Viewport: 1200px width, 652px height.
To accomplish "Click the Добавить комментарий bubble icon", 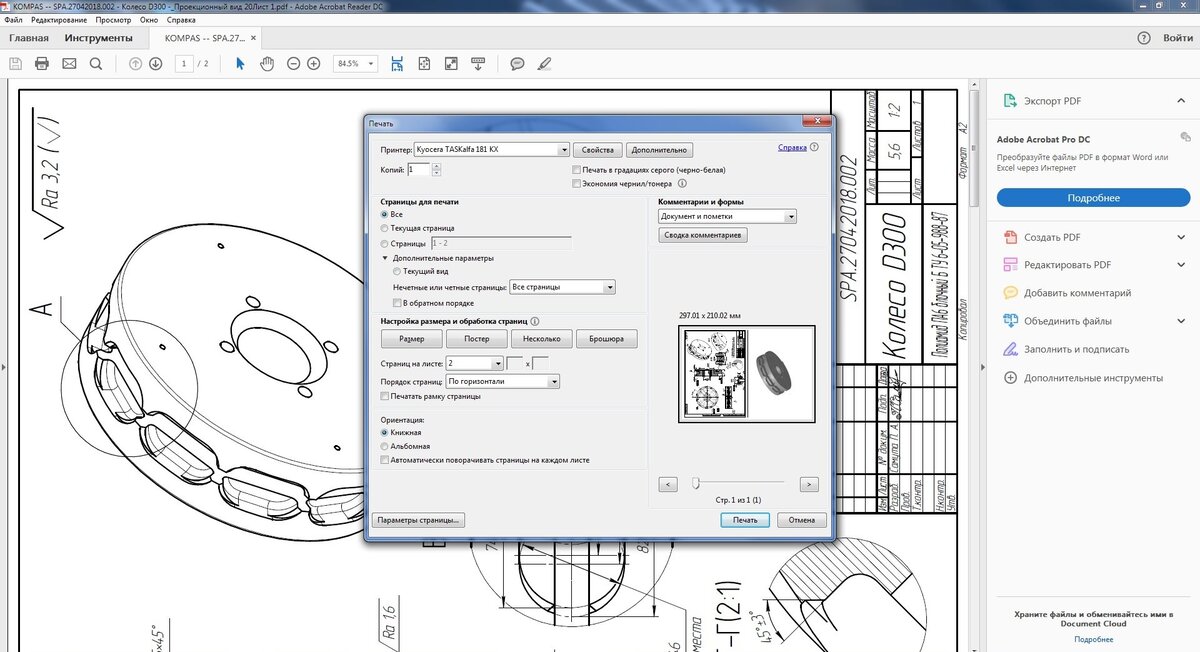I will coord(1009,293).
